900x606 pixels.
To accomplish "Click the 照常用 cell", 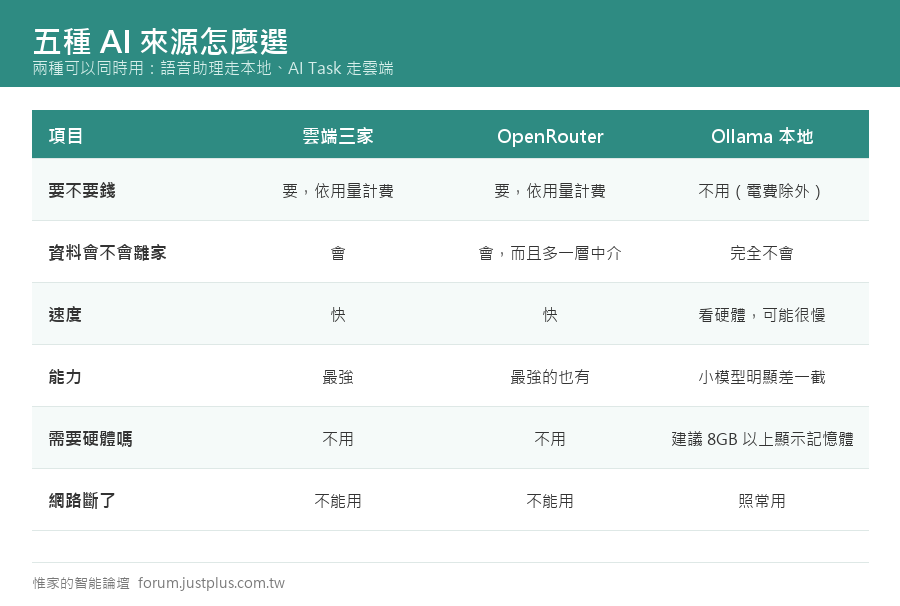I will click(762, 500).
